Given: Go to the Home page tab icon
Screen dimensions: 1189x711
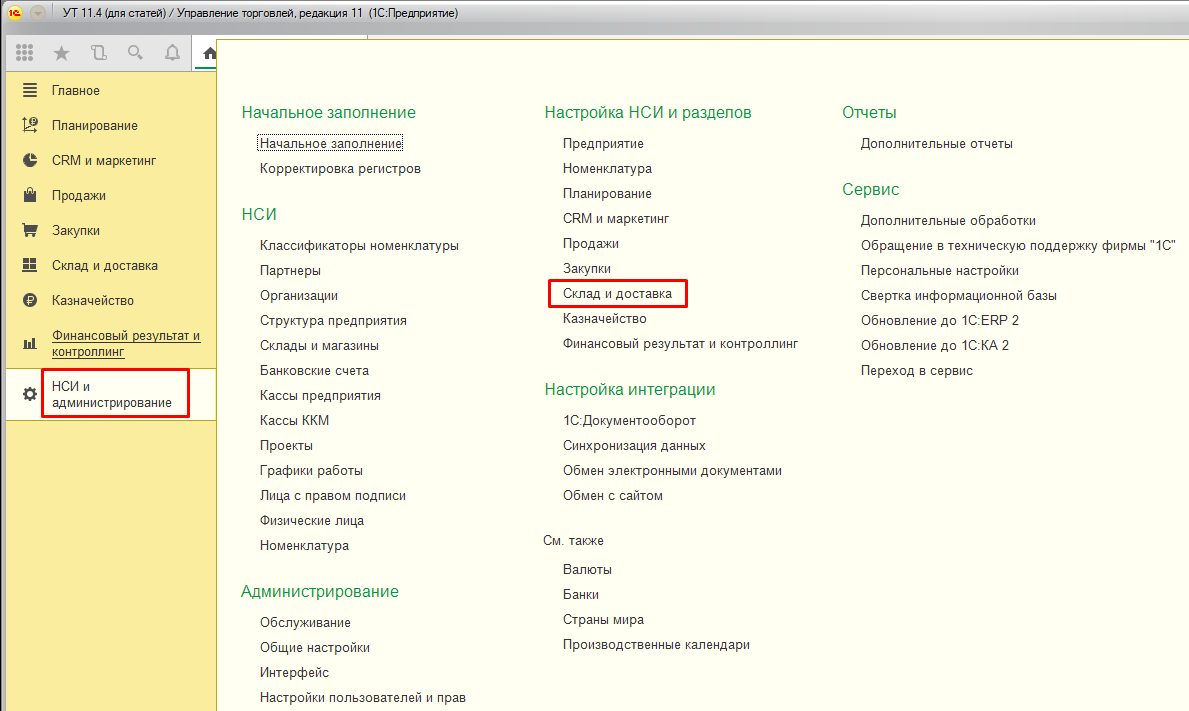Looking at the screenshot, I should click(208, 53).
